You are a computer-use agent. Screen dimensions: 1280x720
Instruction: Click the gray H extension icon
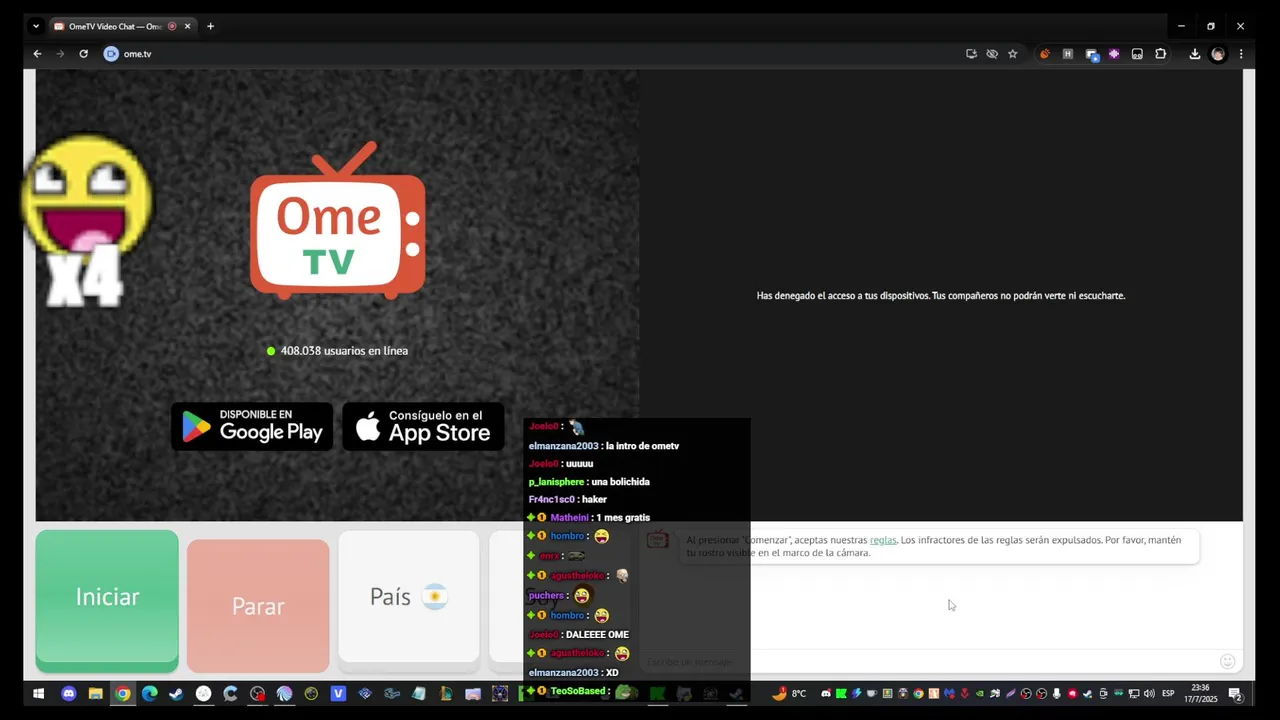coord(1067,54)
